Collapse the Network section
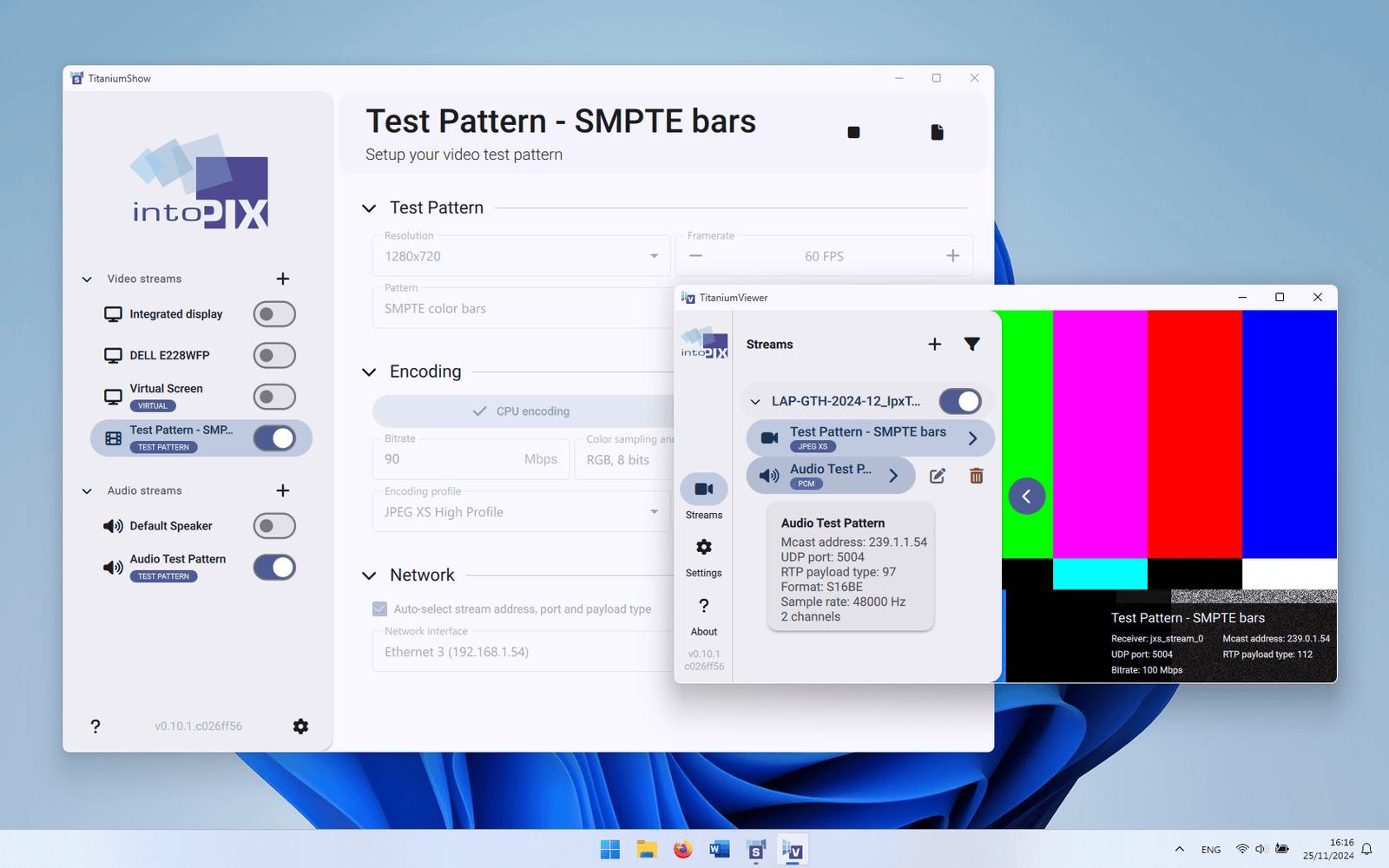1389x868 pixels. click(369, 575)
